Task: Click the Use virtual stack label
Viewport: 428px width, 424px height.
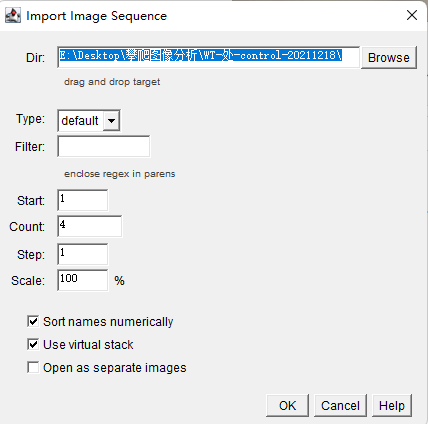Action: pyautogui.click(x=88, y=345)
